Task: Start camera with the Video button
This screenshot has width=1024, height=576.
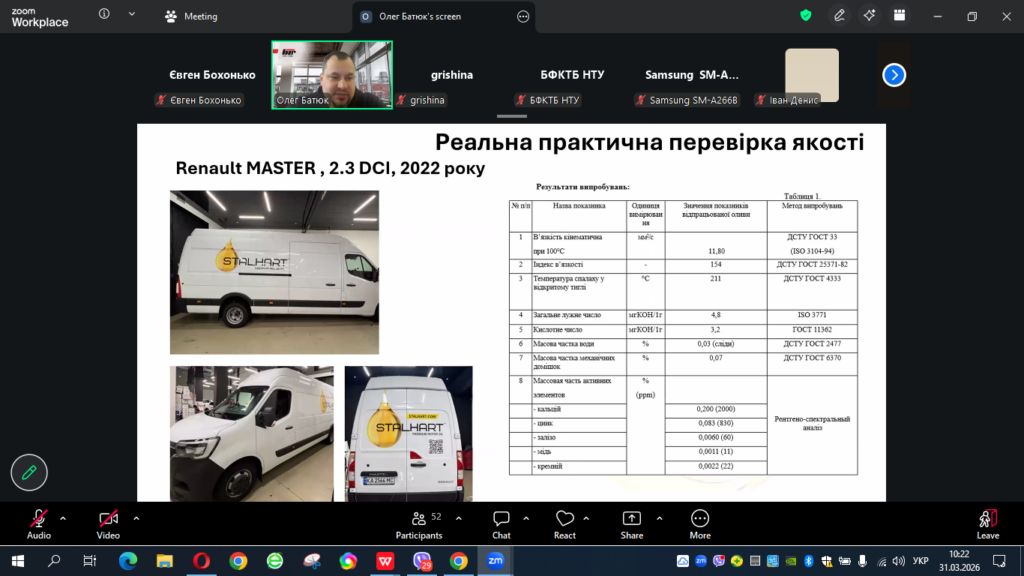Action: (108, 519)
